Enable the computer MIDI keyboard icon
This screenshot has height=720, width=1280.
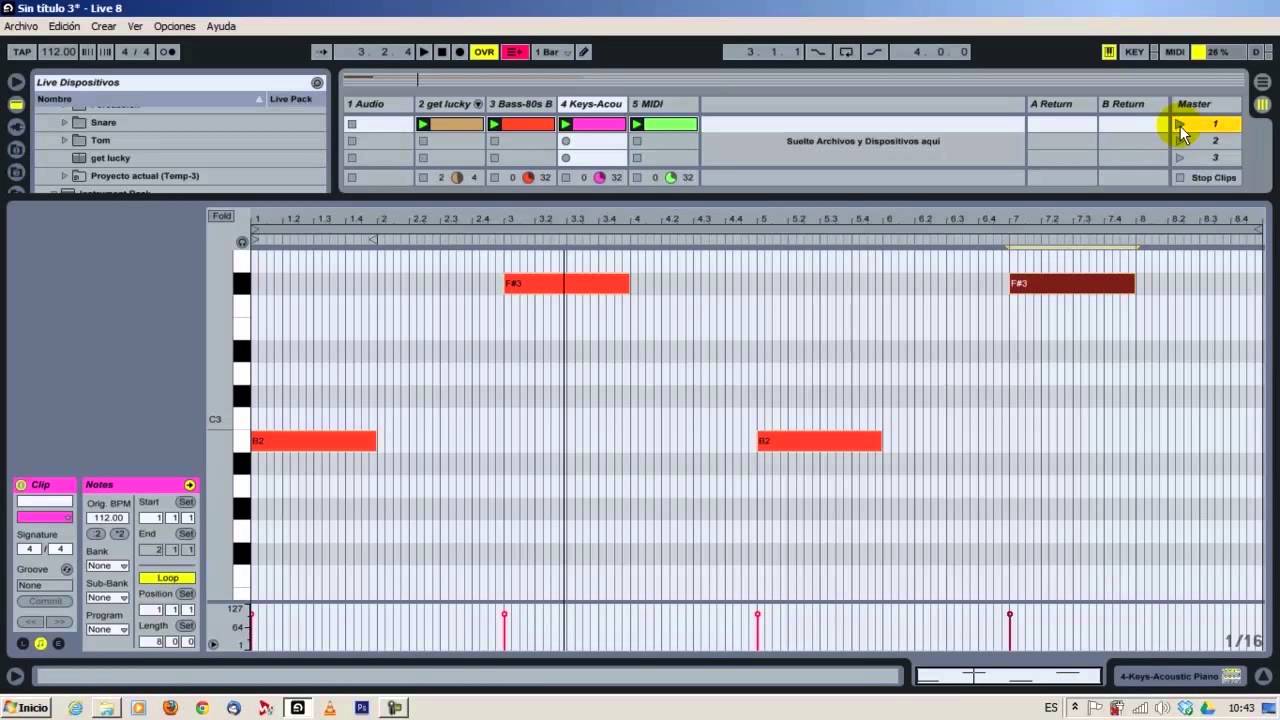tap(1109, 52)
